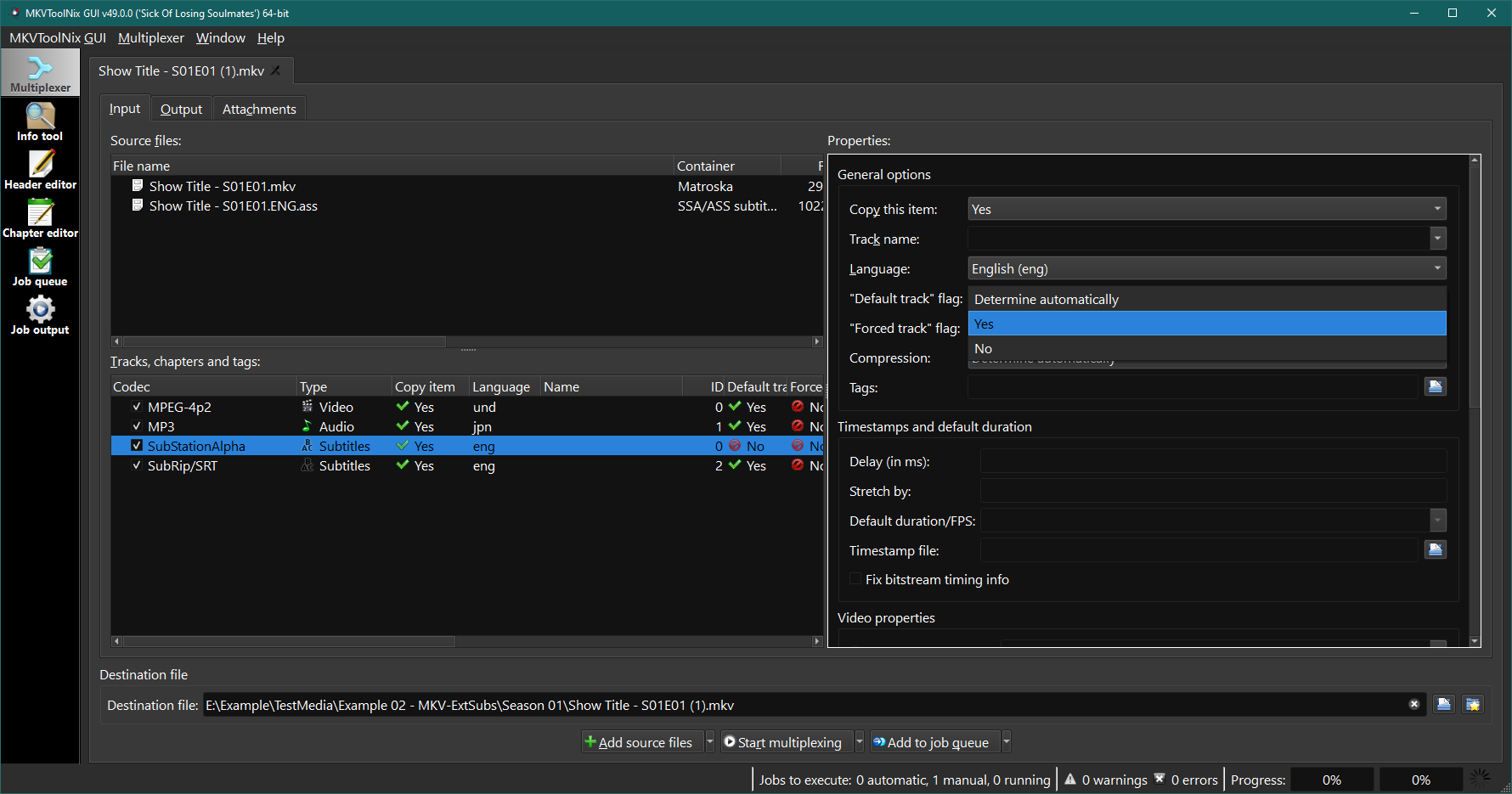The image size is (1512, 794).
Task: Toggle the MPEG-4p2 track checkbox
Action: (x=136, y=406)
